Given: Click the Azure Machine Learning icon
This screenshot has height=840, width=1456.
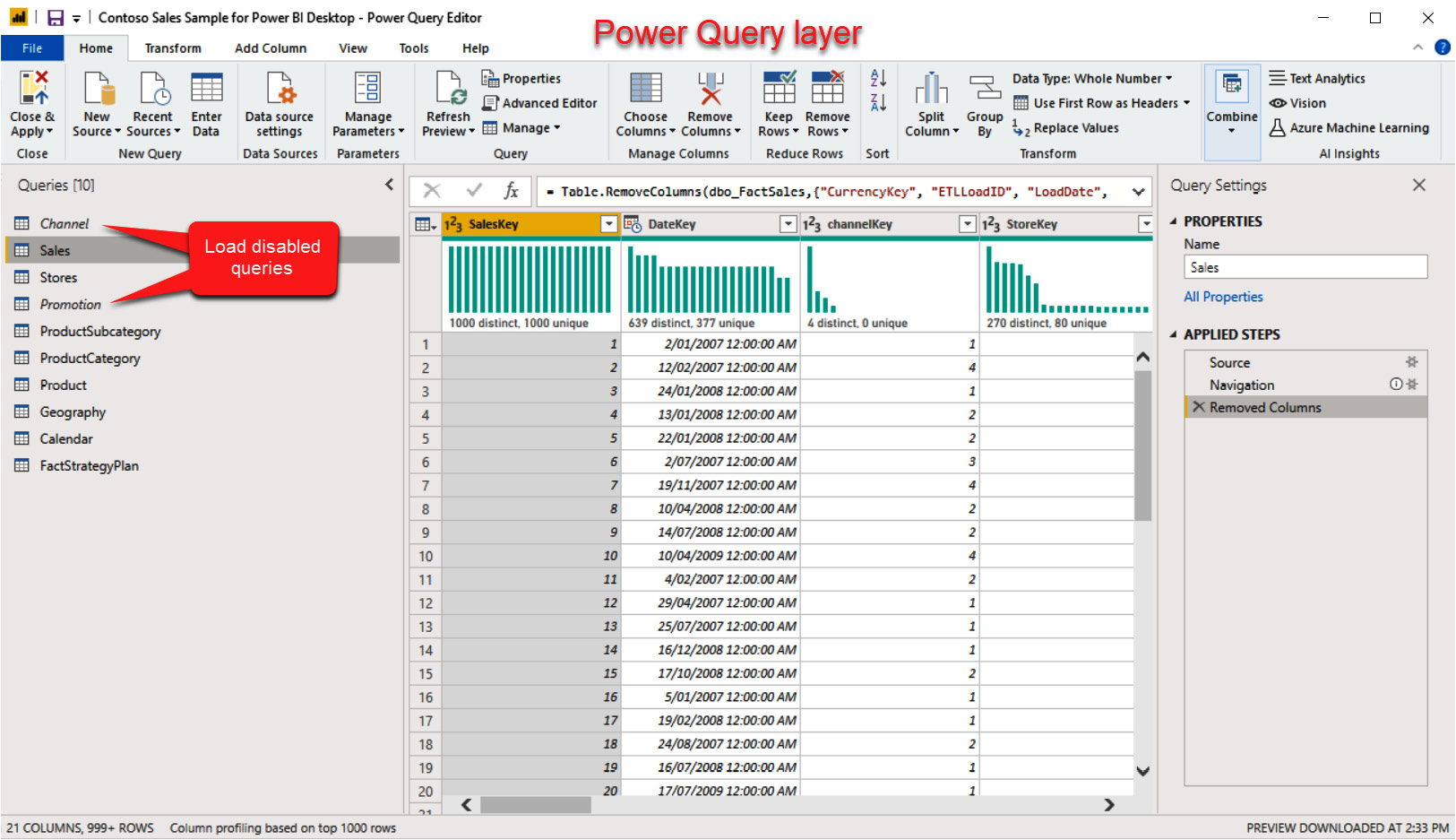Looking at the screenshot, I should tap(1278, 128).
